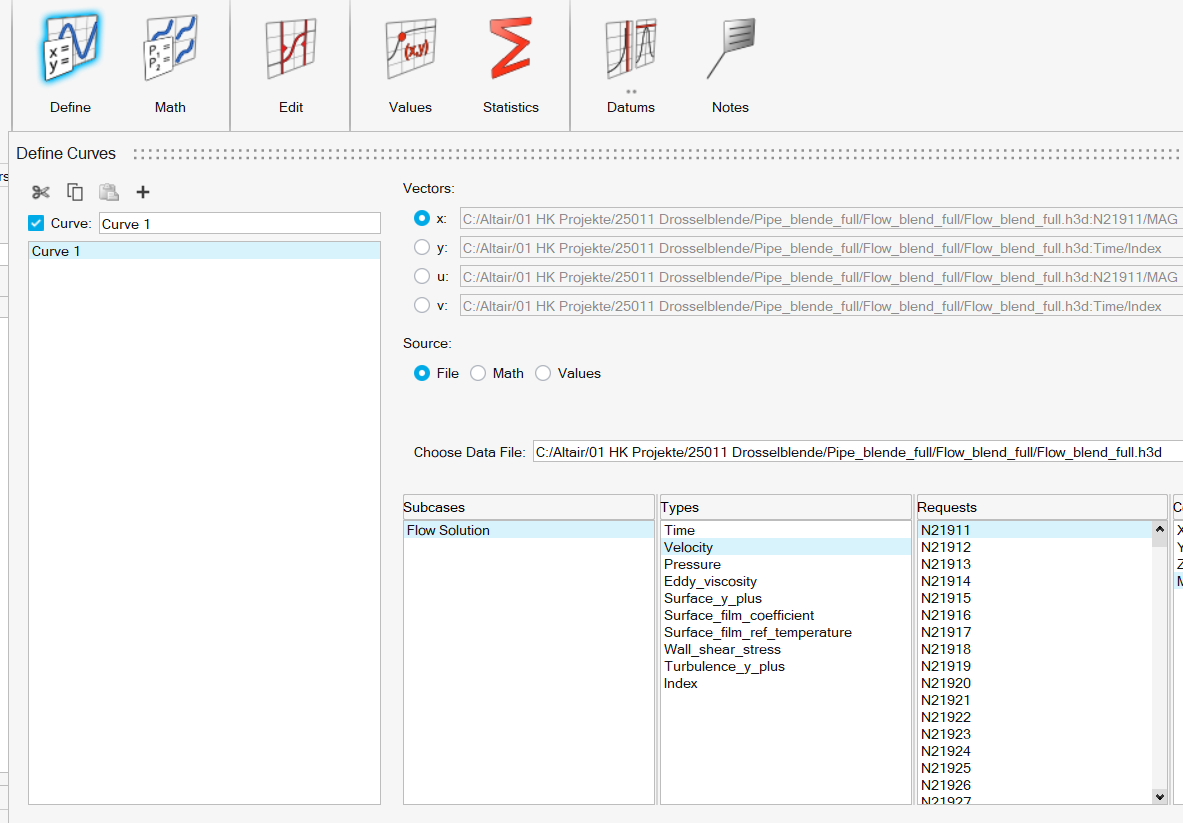Select request N21912

pyautogui.click(x=1035, y=548)
